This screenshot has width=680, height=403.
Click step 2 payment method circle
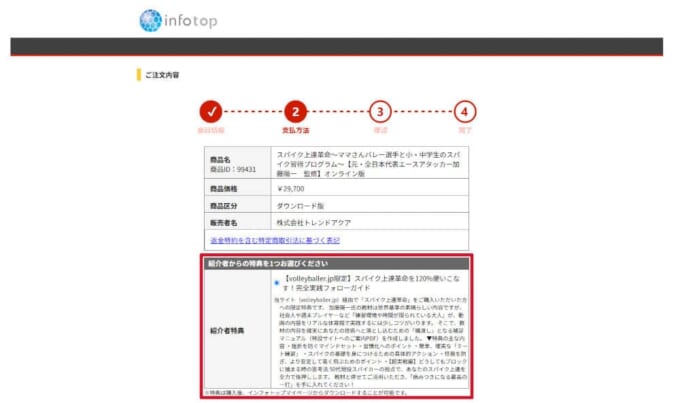tap(295, 112)
